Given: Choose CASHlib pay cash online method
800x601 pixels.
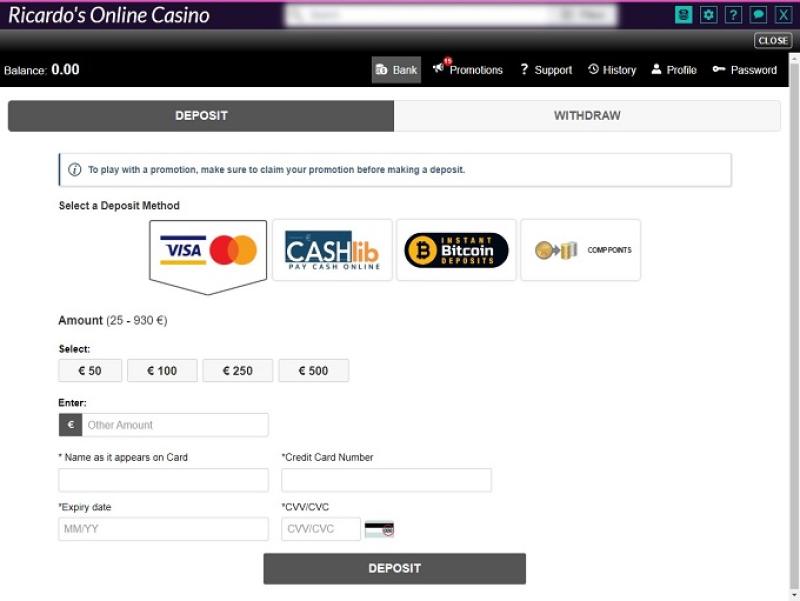Looking at the screenshot, I should pos(332,250).
